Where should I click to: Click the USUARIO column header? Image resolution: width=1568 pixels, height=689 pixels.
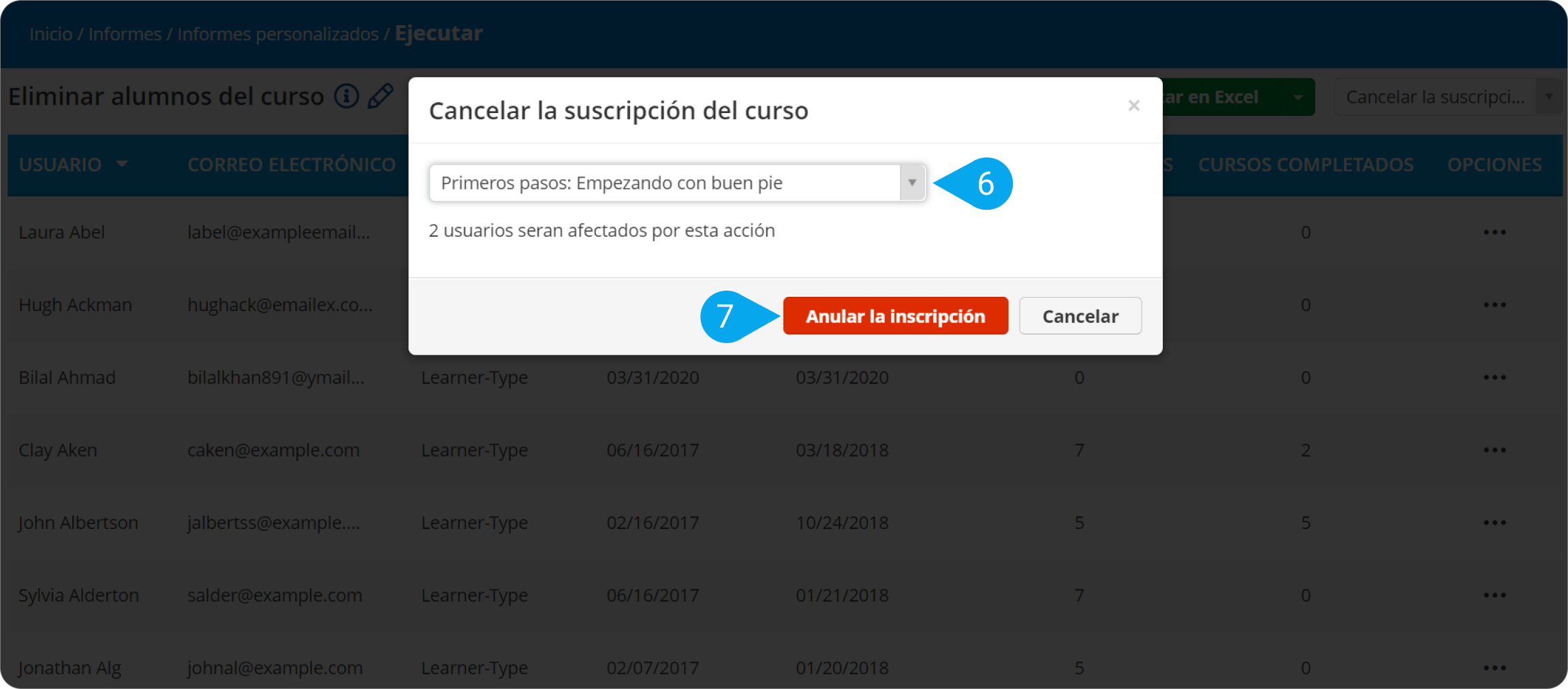(x=60, y=165)
